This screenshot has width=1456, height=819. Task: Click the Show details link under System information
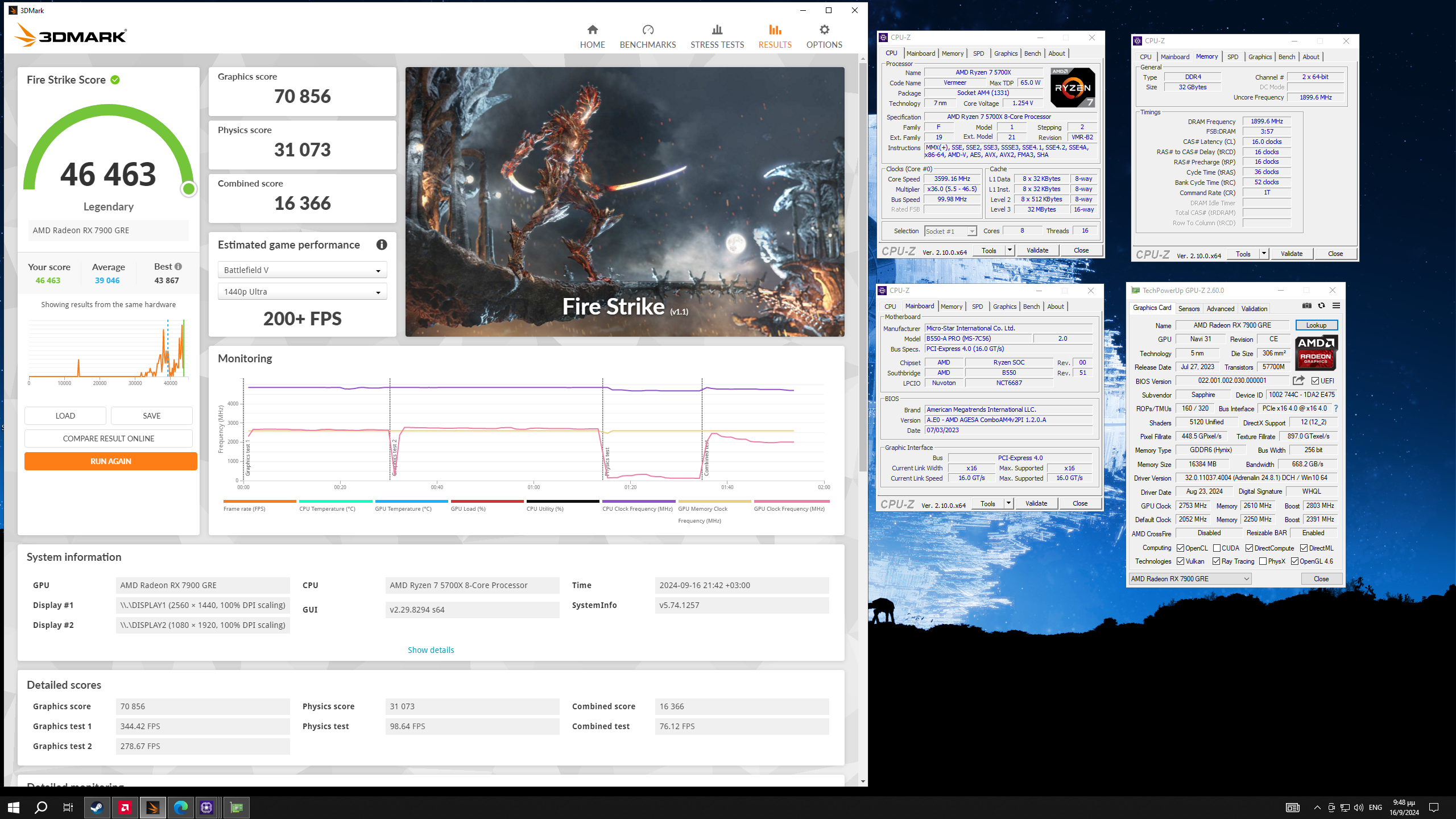coord(431,650)
